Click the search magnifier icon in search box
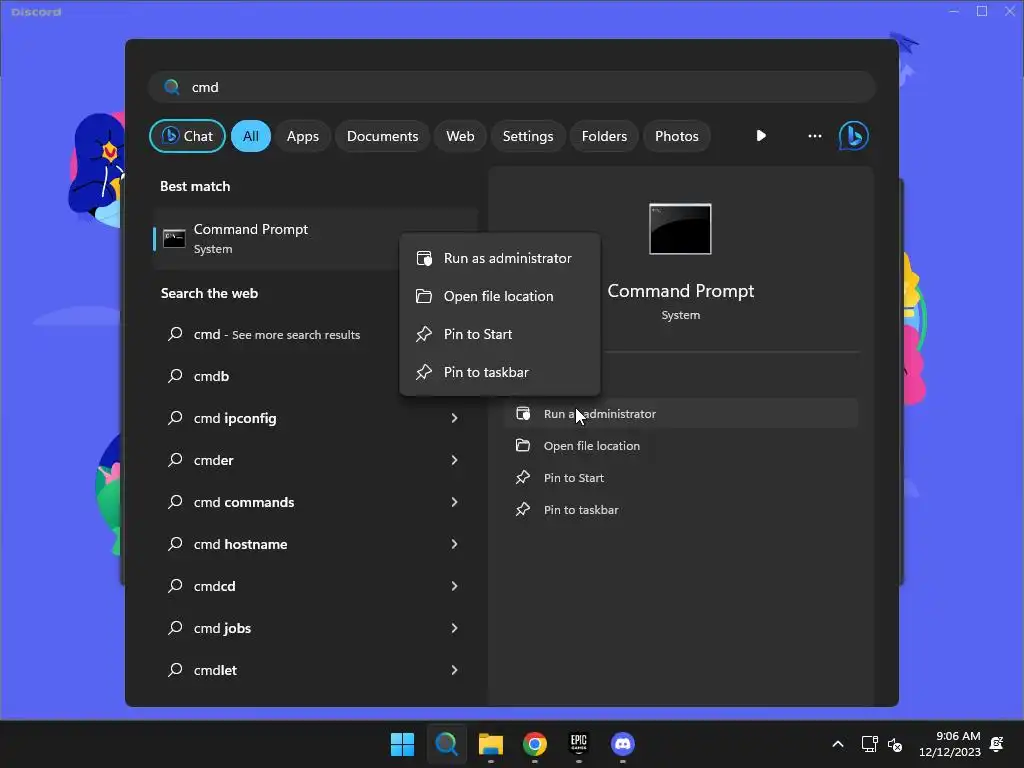Image resolution: width=1024 pixels, height=768 pixels. tap(172, 87)
